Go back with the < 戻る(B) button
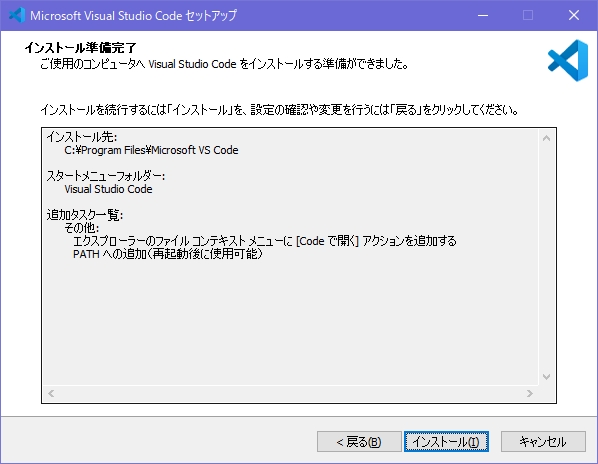Image resolution: width=598 pixels, height=464 pixels. click(x=359, y=442)
